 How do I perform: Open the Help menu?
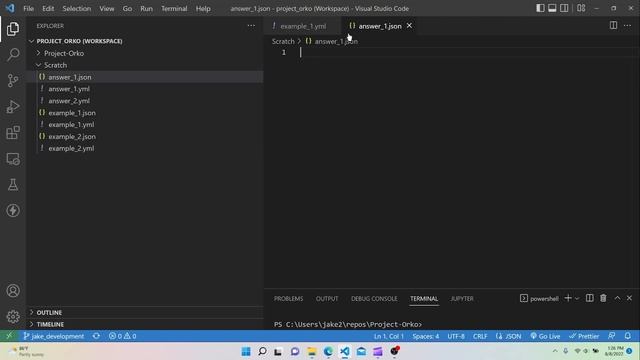[x=203, y=8]
